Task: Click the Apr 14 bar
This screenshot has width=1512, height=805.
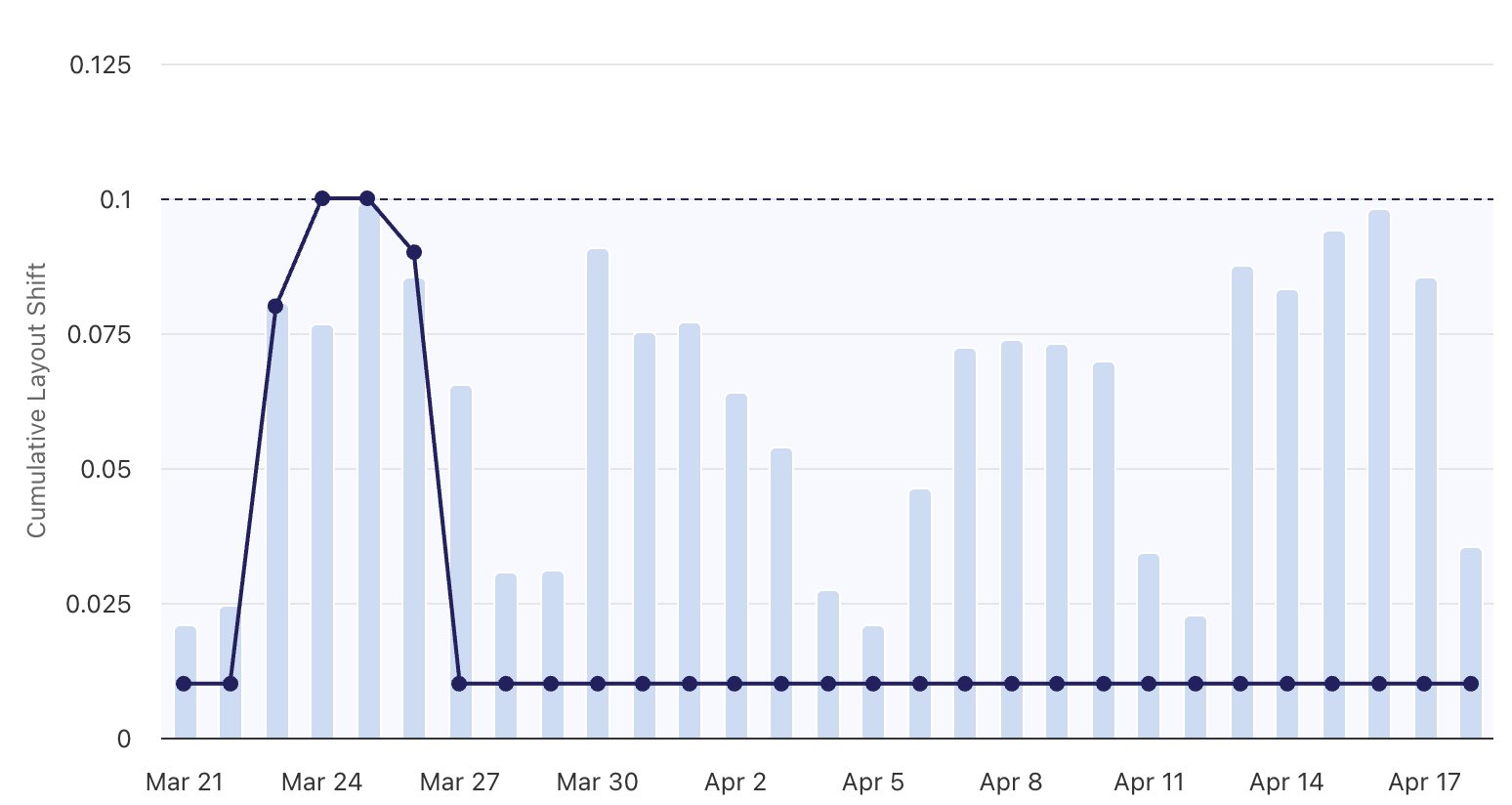Action: click(x=1287, y=488)
